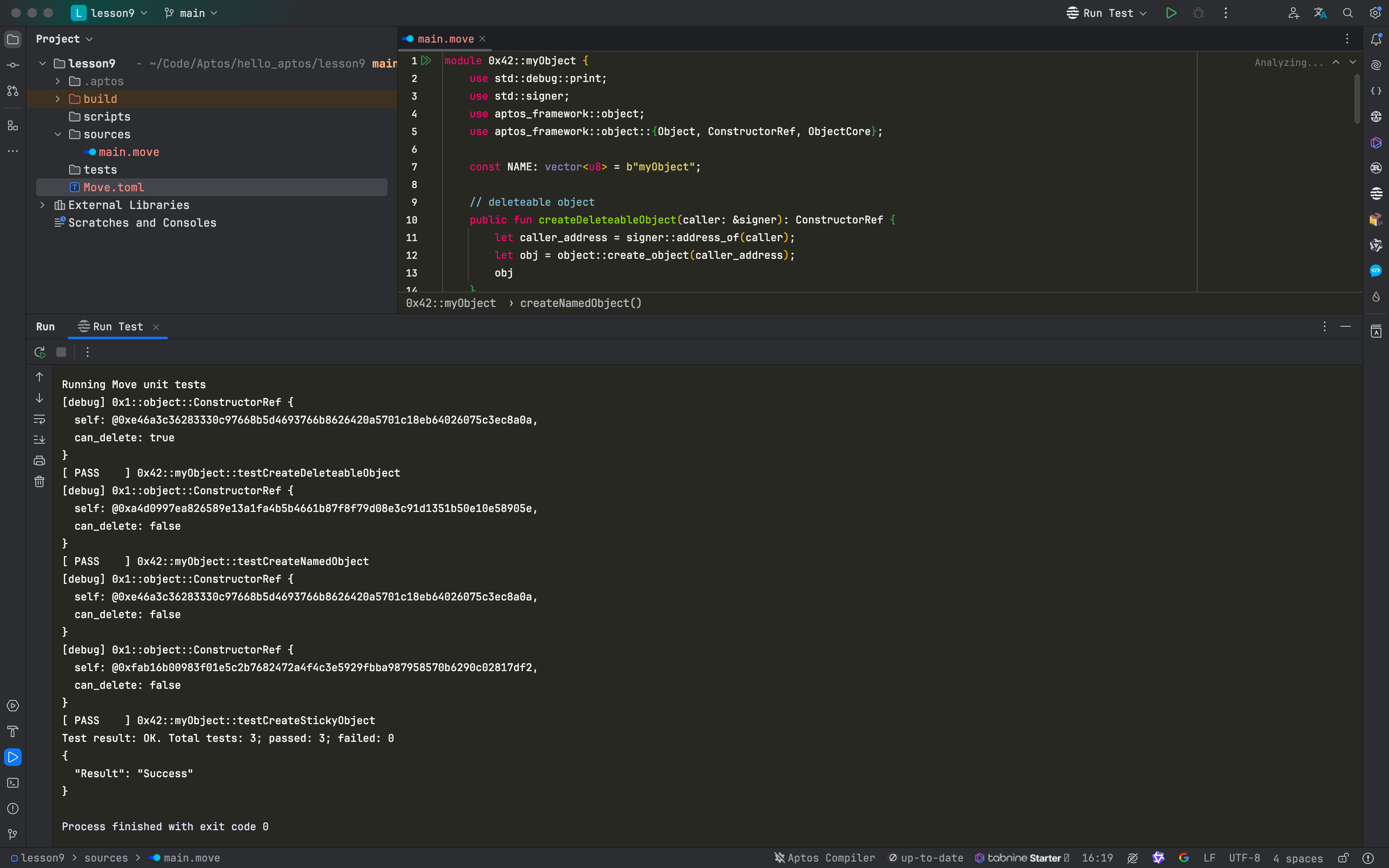Jump up the stack trace with the arrow
The width and height of the screenshot is (1389, 868).
[39, 377]
